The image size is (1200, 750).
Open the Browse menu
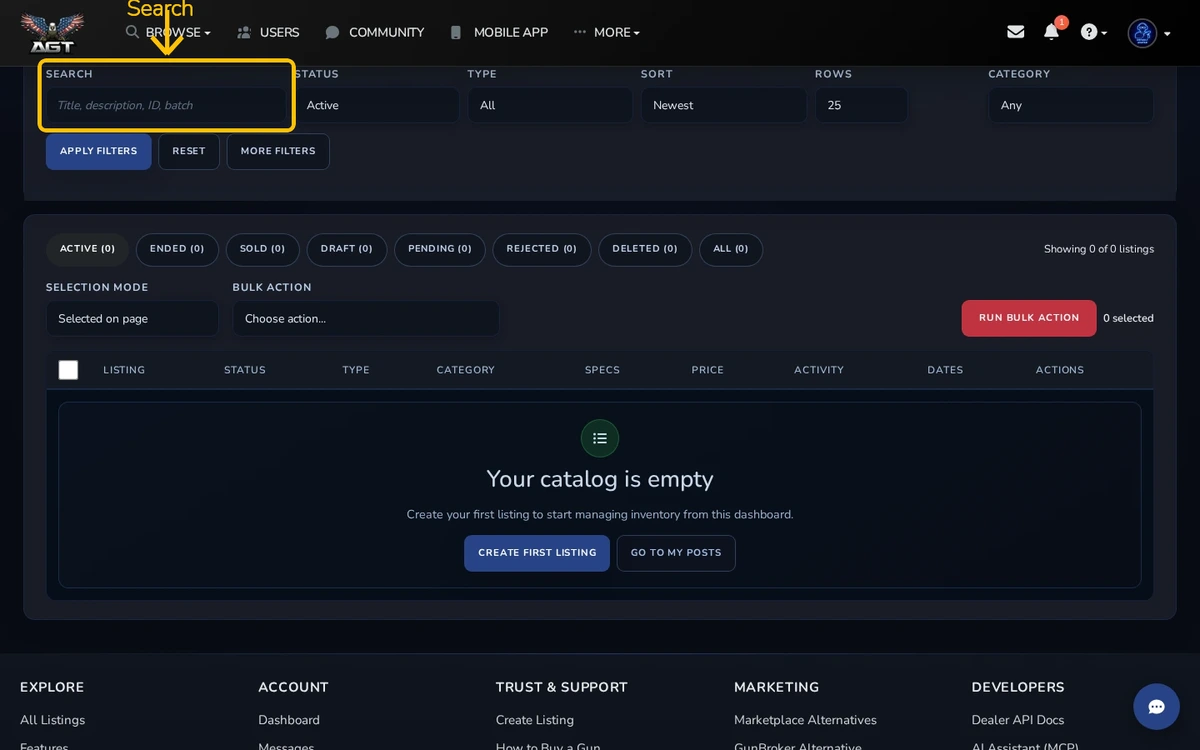pyautogui.click(x=168, y=33)
